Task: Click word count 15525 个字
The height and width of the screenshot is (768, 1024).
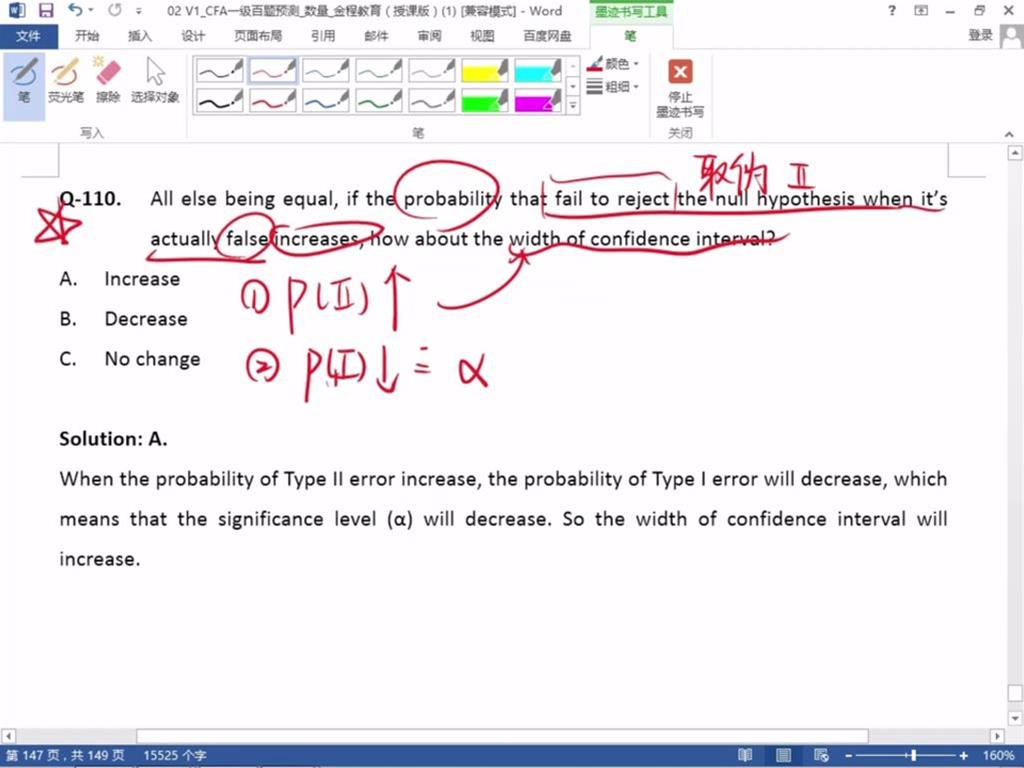Action: pyautogui.click(x=174, y=756)
